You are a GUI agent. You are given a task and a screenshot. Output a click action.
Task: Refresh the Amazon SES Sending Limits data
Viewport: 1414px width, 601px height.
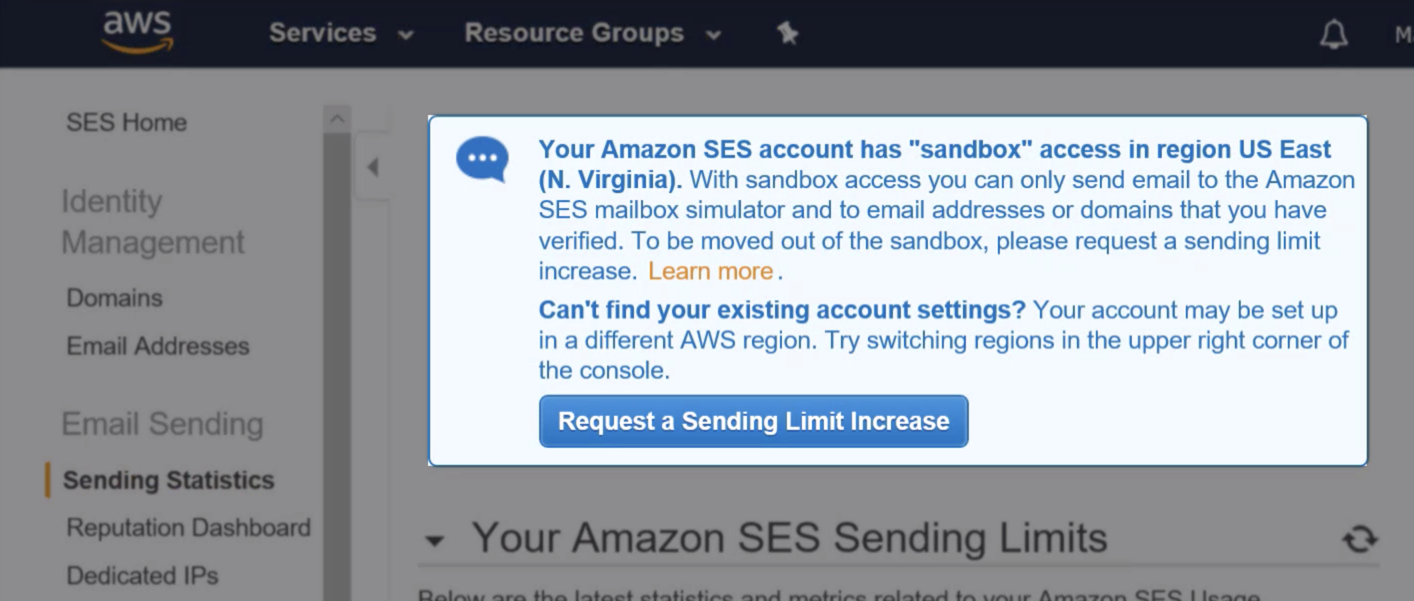tap(1358, 537)
